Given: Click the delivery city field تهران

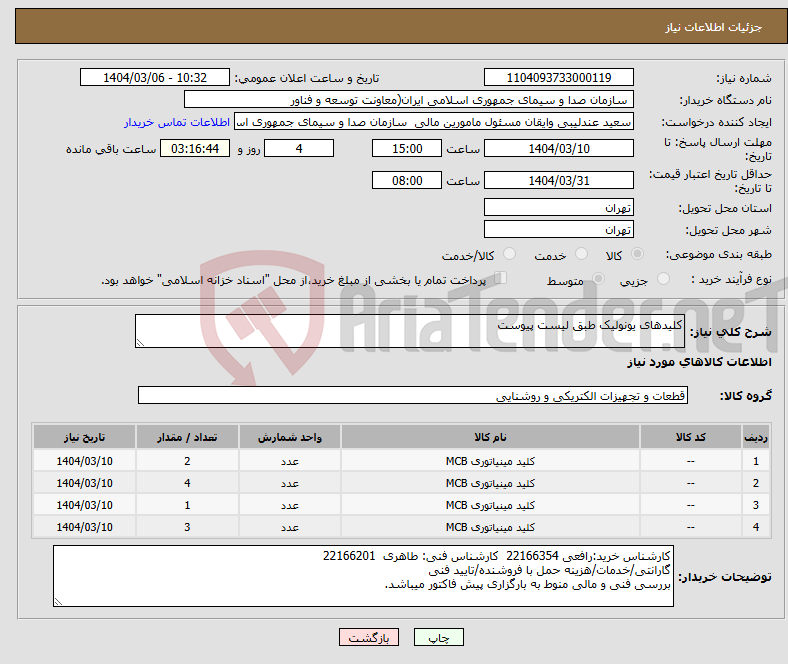Looking at the screenshot, I should 558,230.
